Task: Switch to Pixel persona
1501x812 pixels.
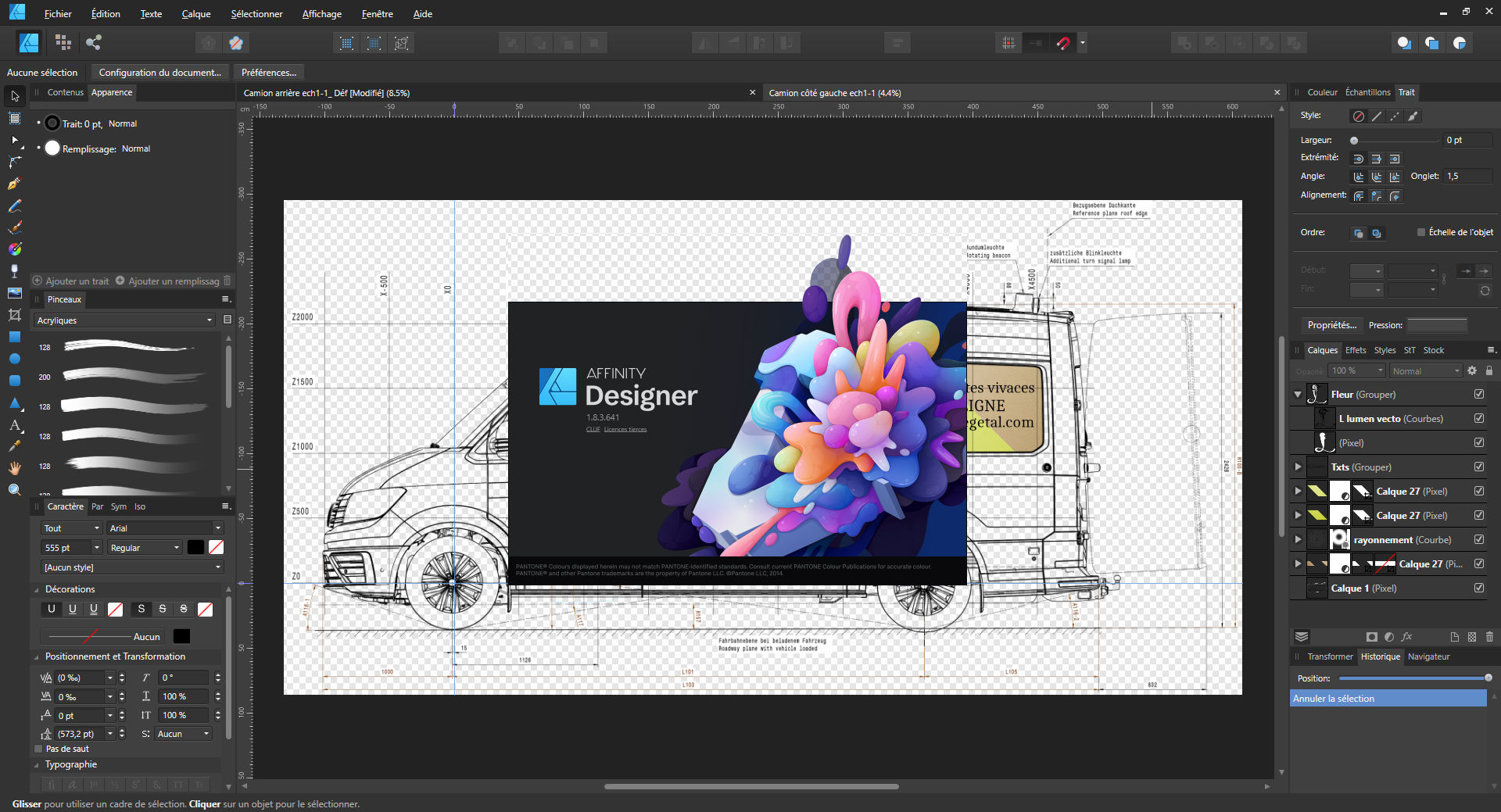Action: pos(63,43)
